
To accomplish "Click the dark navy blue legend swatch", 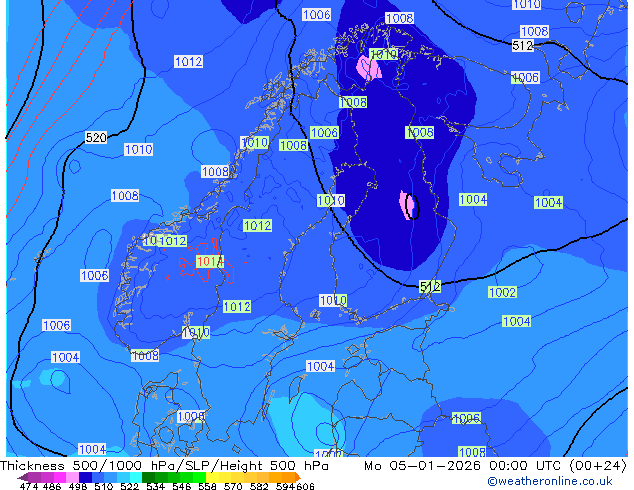I will (85, 477).
